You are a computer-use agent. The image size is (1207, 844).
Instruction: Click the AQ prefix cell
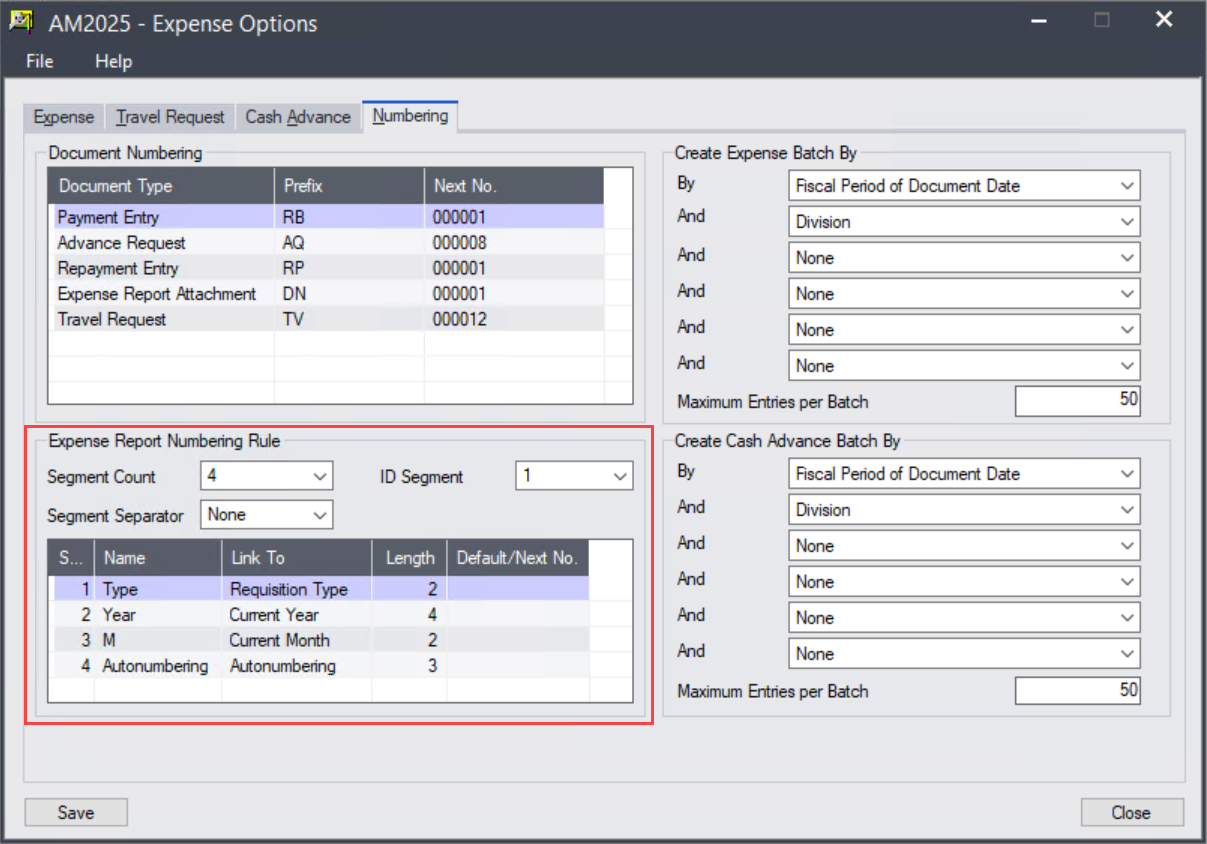pyautogui.click(x=349, y=243)
